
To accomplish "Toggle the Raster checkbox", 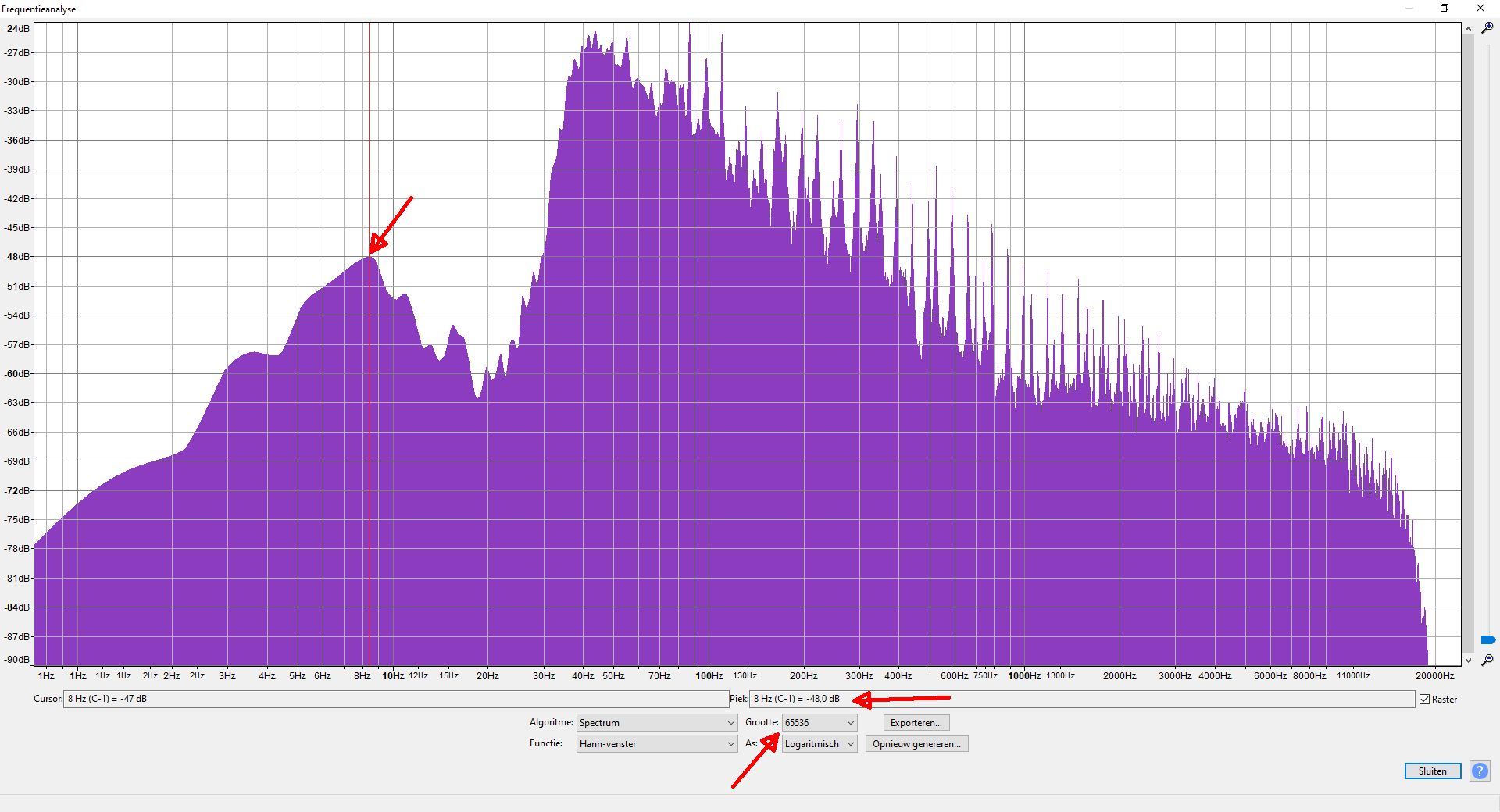I will 1424,699.
